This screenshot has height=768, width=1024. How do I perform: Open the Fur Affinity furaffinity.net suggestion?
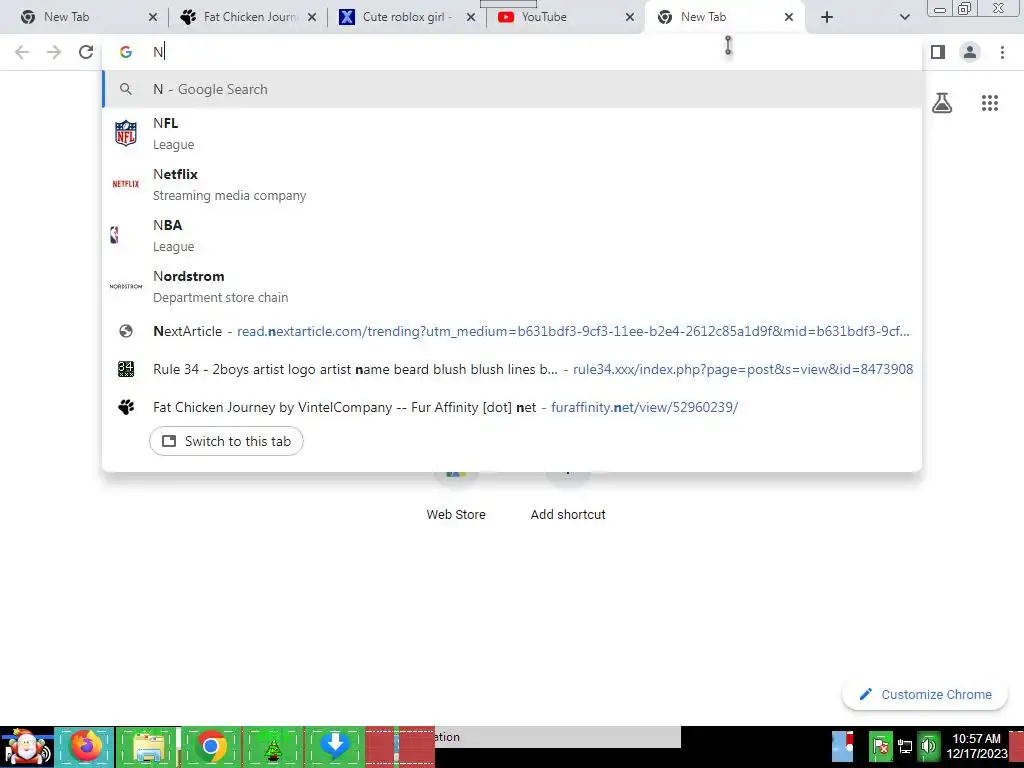pyautogui.click(x=512, y=407)
